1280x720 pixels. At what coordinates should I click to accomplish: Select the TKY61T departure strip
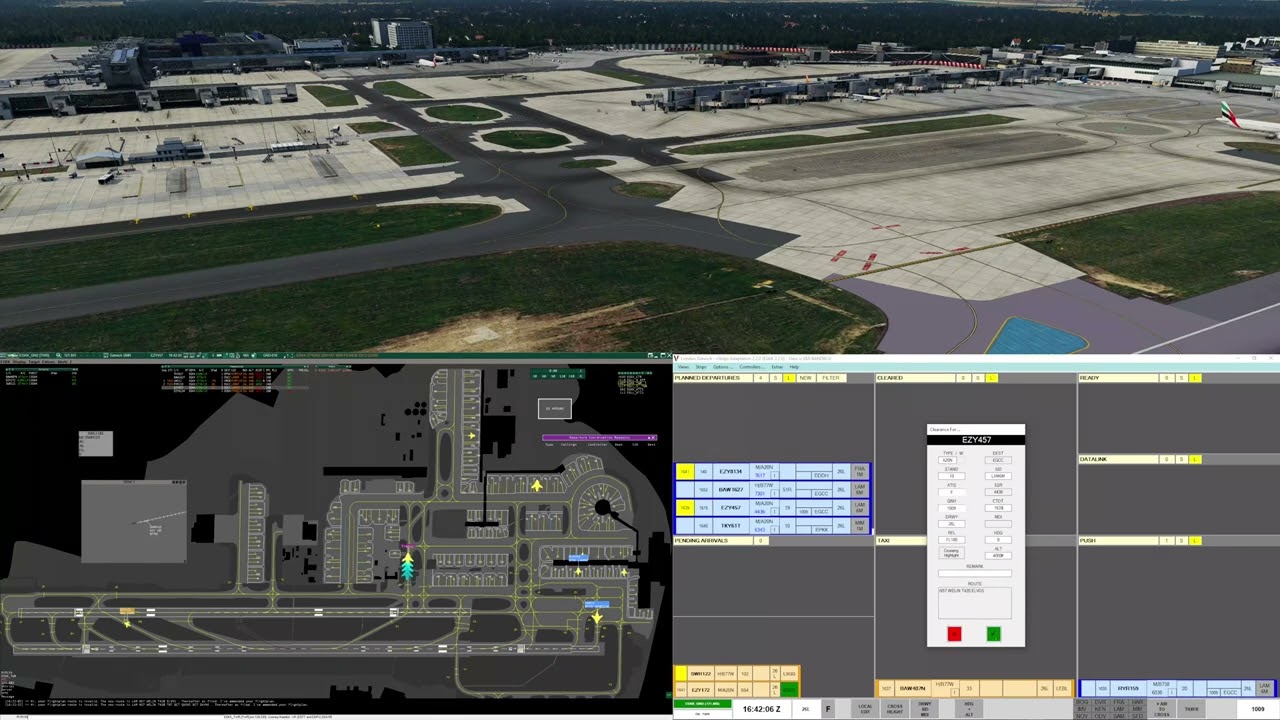[x=772, y=526]
